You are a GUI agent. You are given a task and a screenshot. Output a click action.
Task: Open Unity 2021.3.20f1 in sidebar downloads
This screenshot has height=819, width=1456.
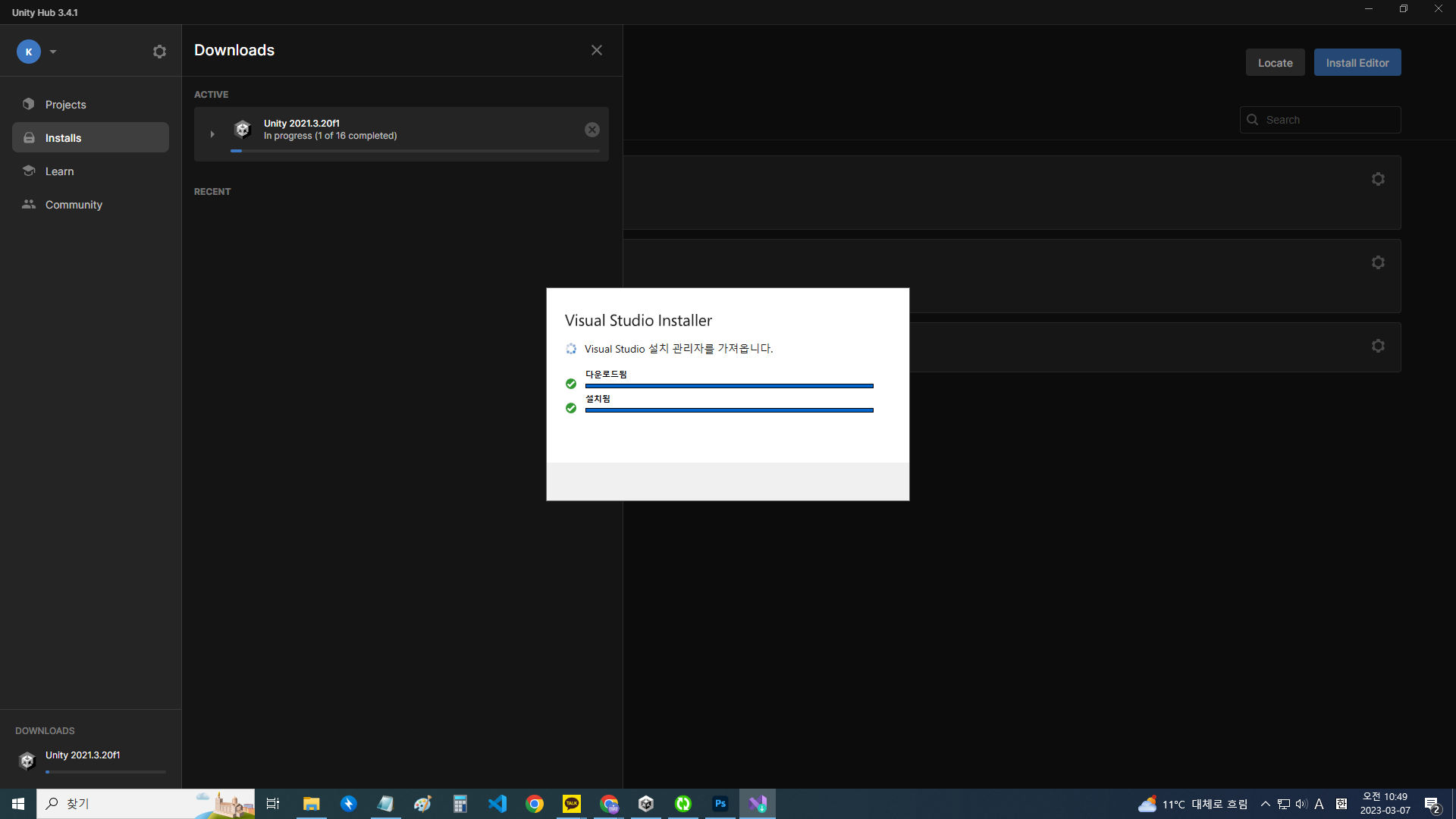coord(90,761)
